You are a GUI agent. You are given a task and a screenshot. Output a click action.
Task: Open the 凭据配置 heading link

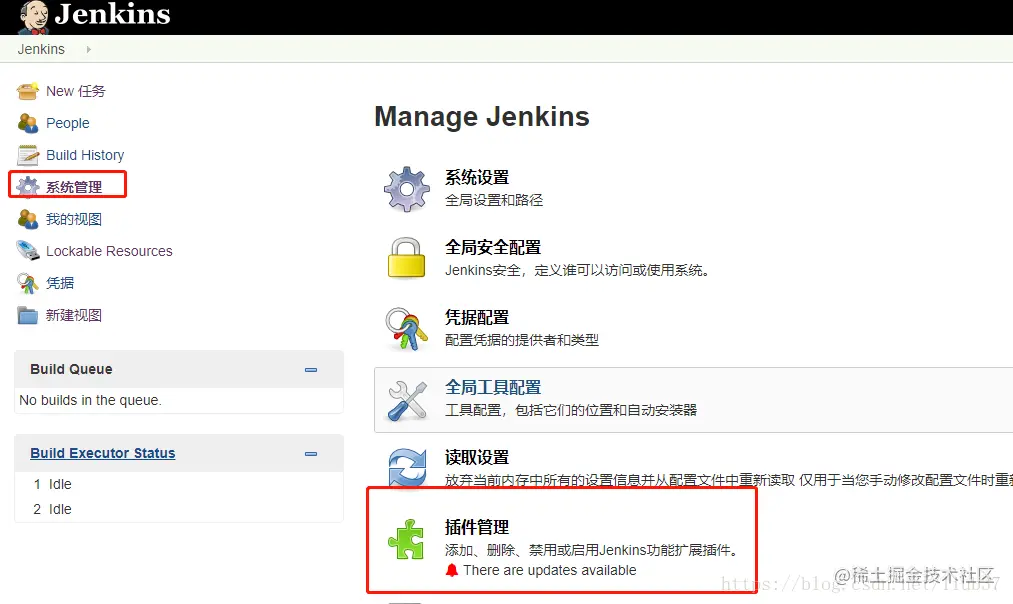477,317
